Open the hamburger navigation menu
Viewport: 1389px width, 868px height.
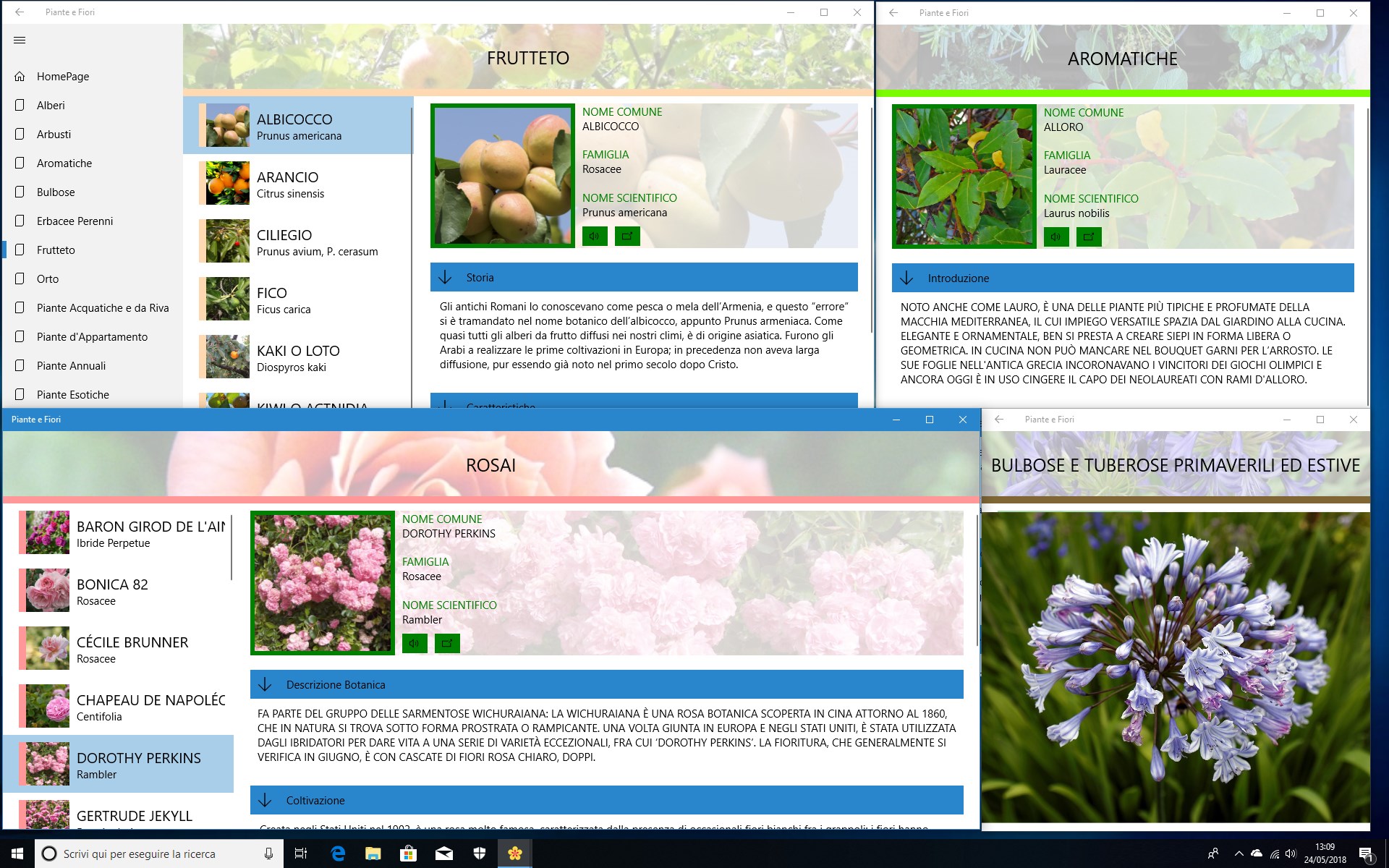click(20, 40)
